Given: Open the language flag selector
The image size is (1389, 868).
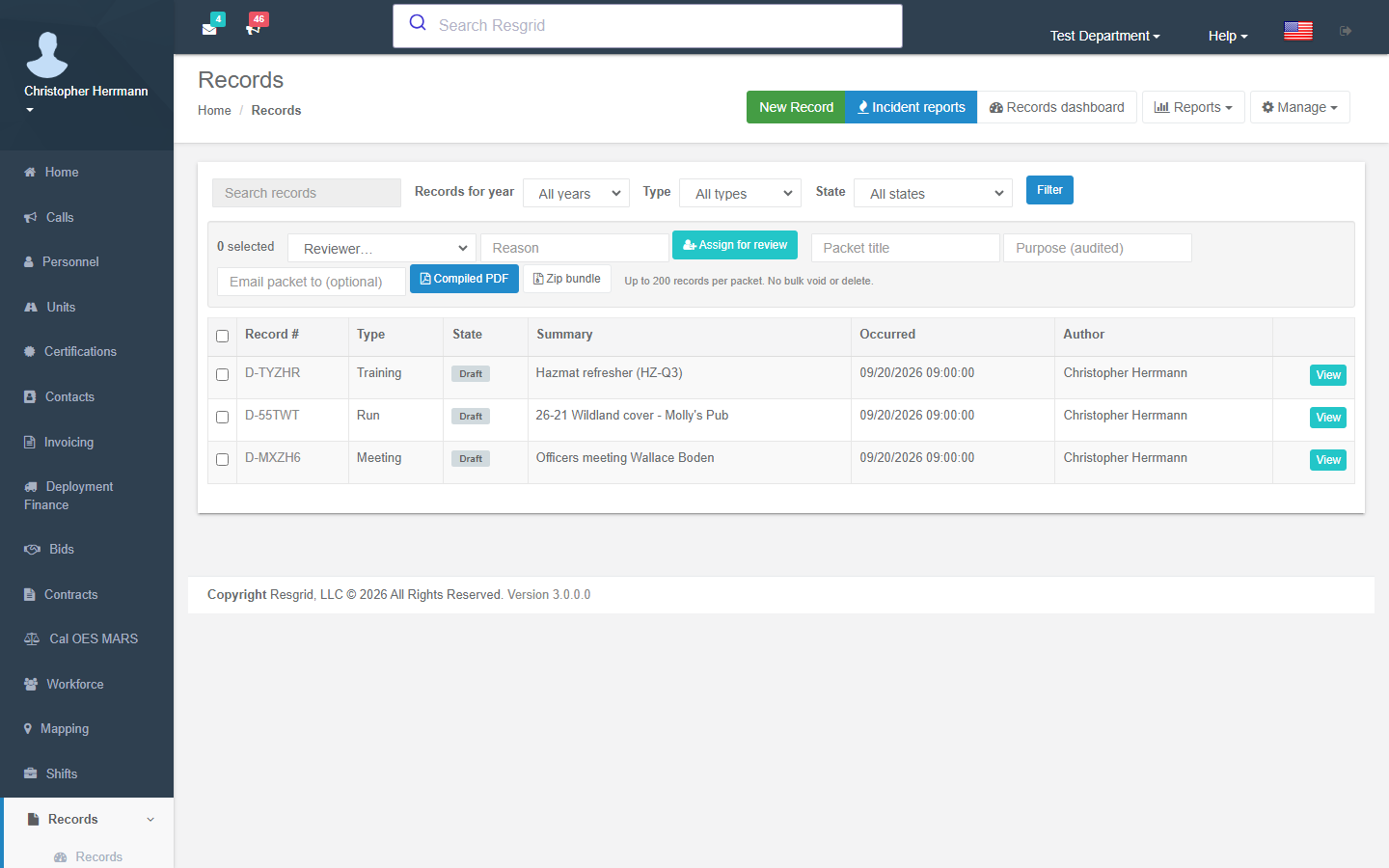Looking at the screenshot, I should click(x=1298, y=31).
